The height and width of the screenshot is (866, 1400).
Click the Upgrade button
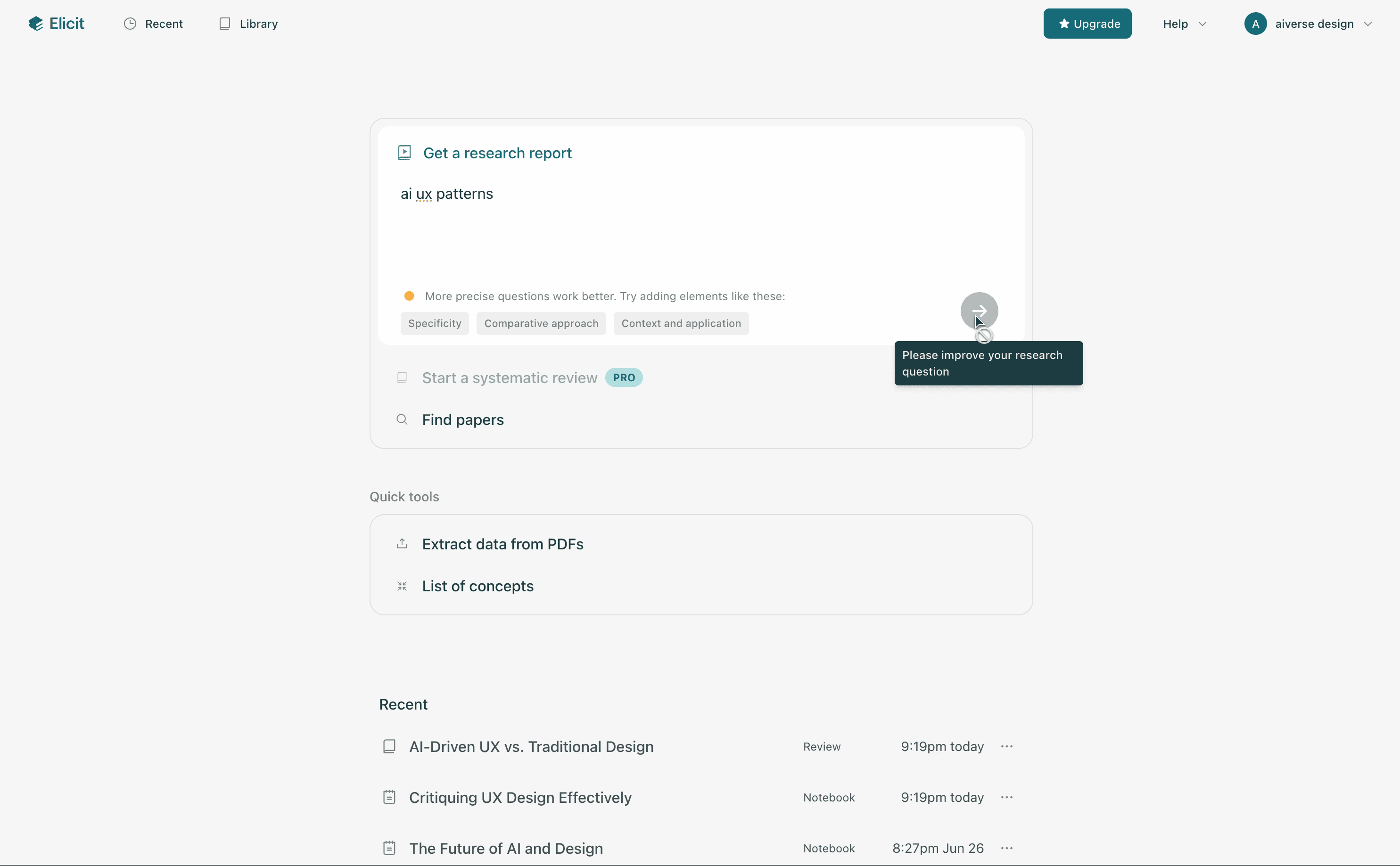[x=1087, y=24]
